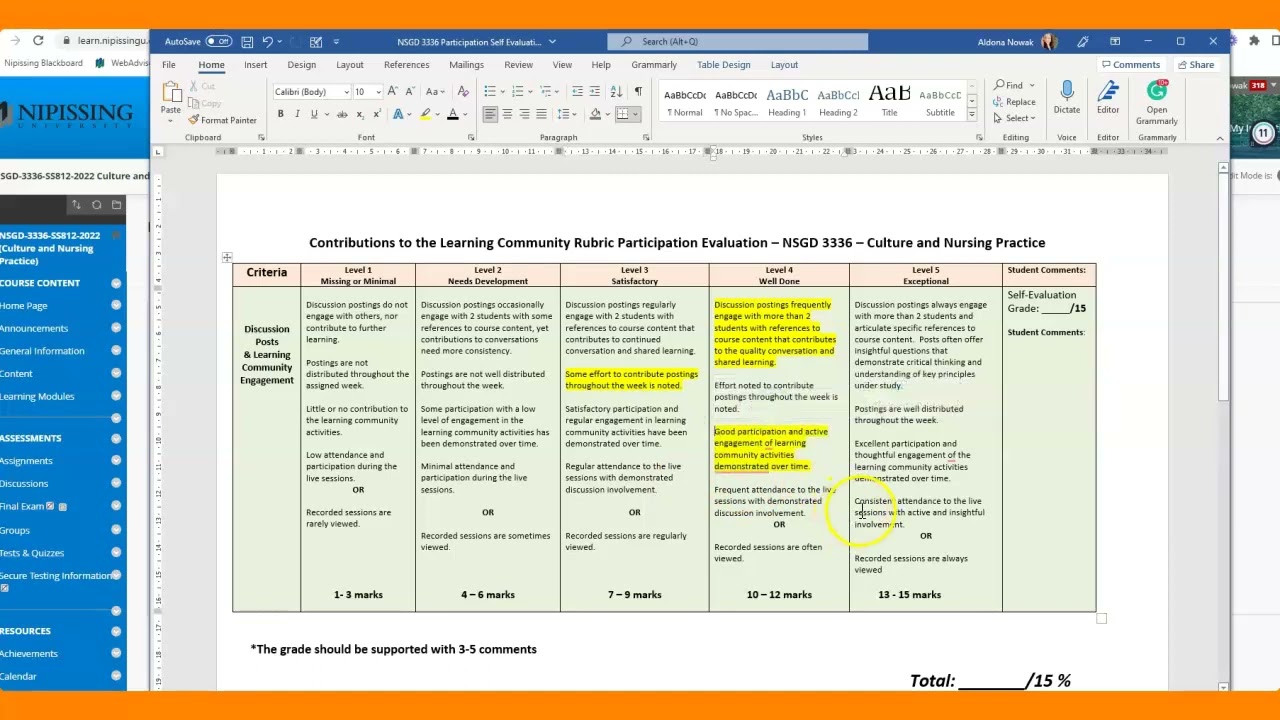
Task: Open the File menu
Action: tap(169, 65)
